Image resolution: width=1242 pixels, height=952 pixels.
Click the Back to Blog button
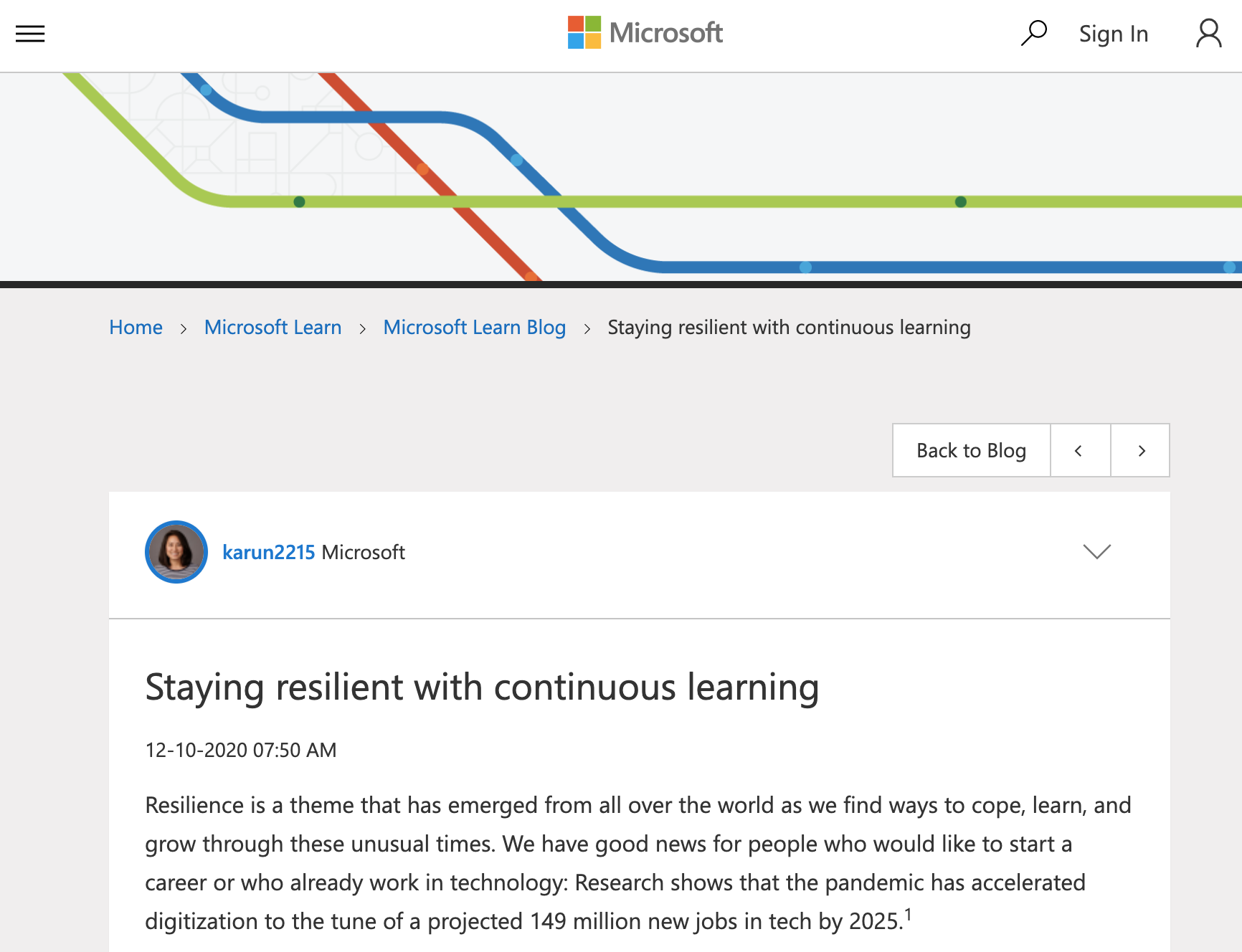tap(971, 451)
